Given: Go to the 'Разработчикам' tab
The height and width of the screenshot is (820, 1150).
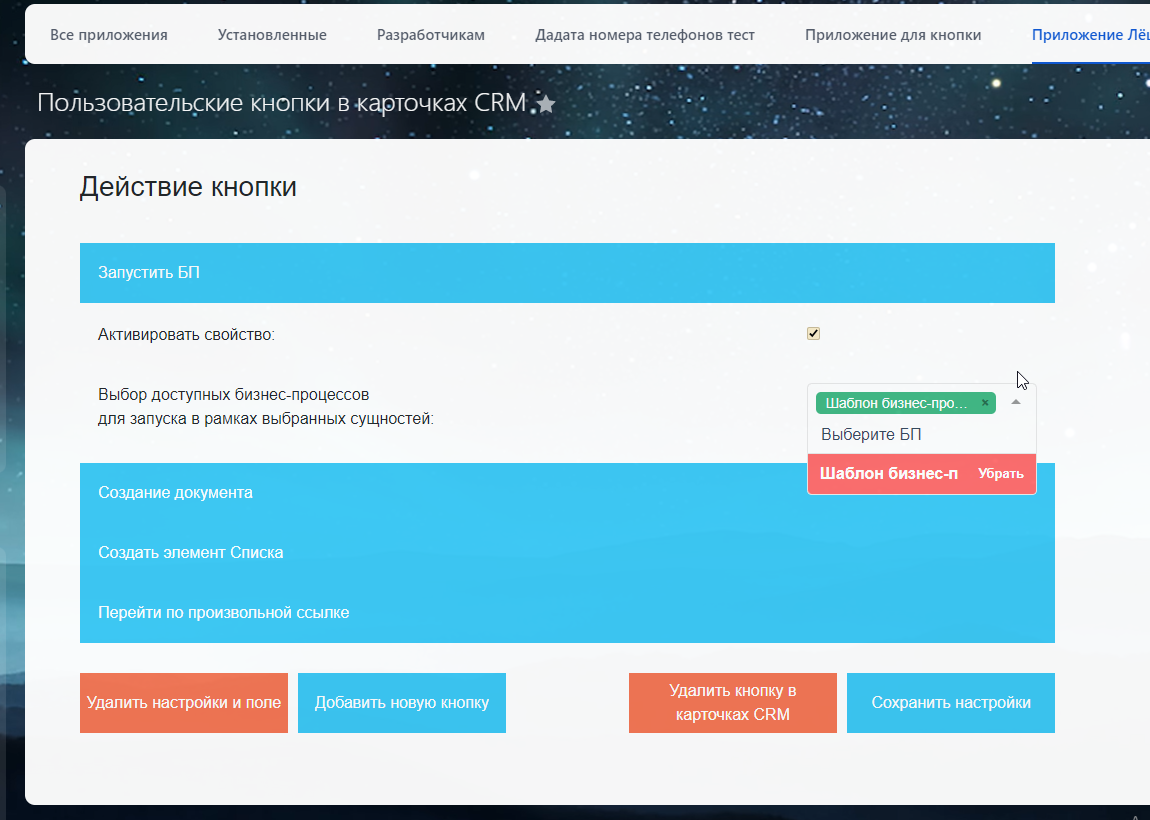Looking at the screenshot, I should tap(431, 35).
